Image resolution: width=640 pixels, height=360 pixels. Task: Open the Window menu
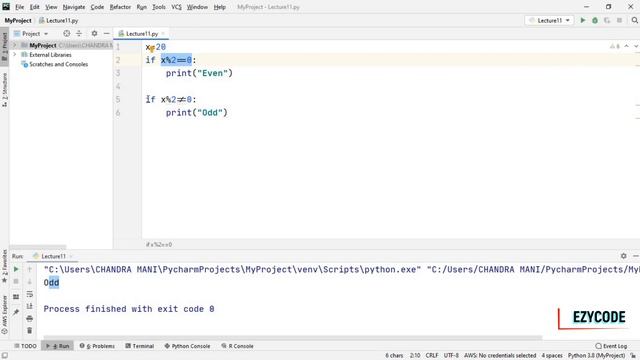tap(197, 7)
